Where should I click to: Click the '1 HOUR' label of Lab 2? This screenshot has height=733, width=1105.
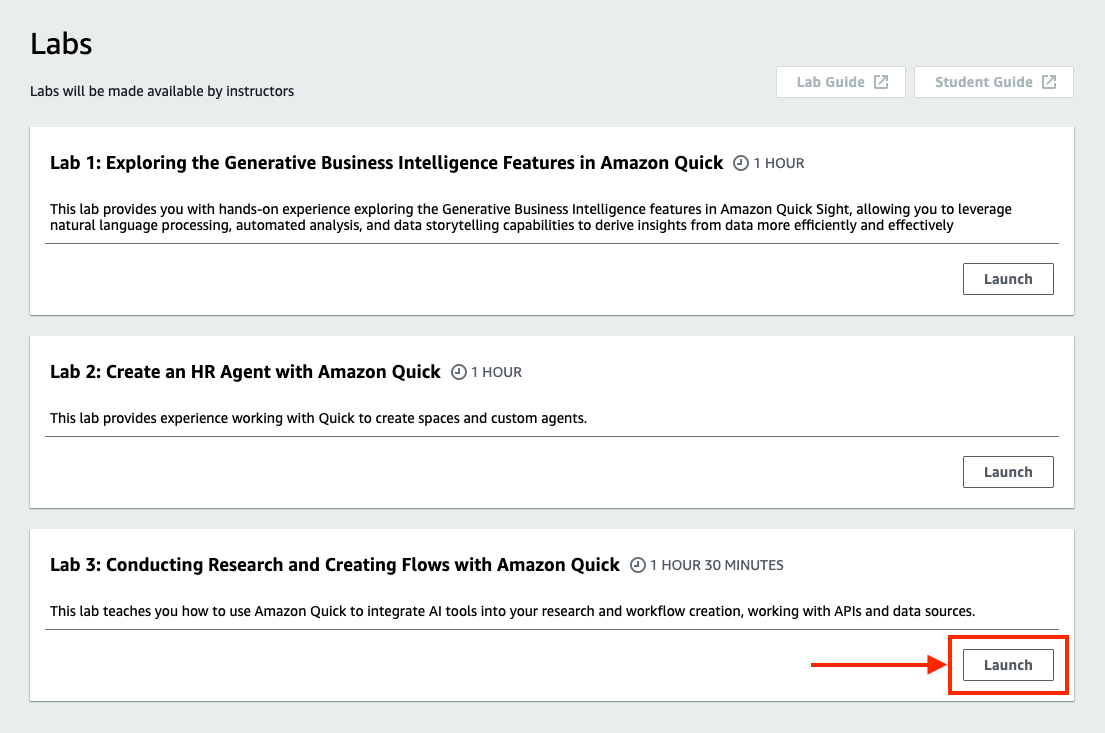[497, 371]
